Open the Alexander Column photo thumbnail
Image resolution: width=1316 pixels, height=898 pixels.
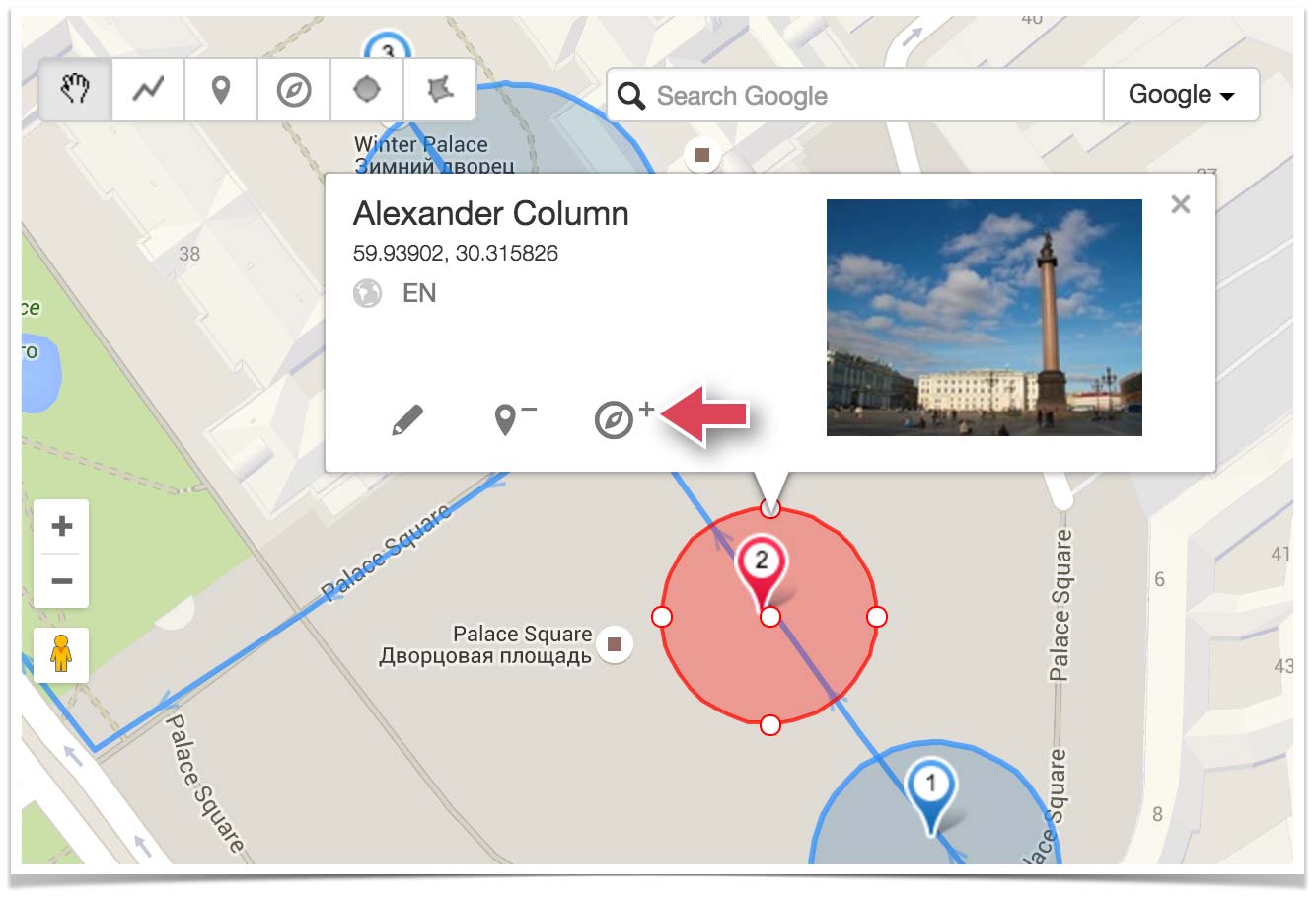coord(984,318)
